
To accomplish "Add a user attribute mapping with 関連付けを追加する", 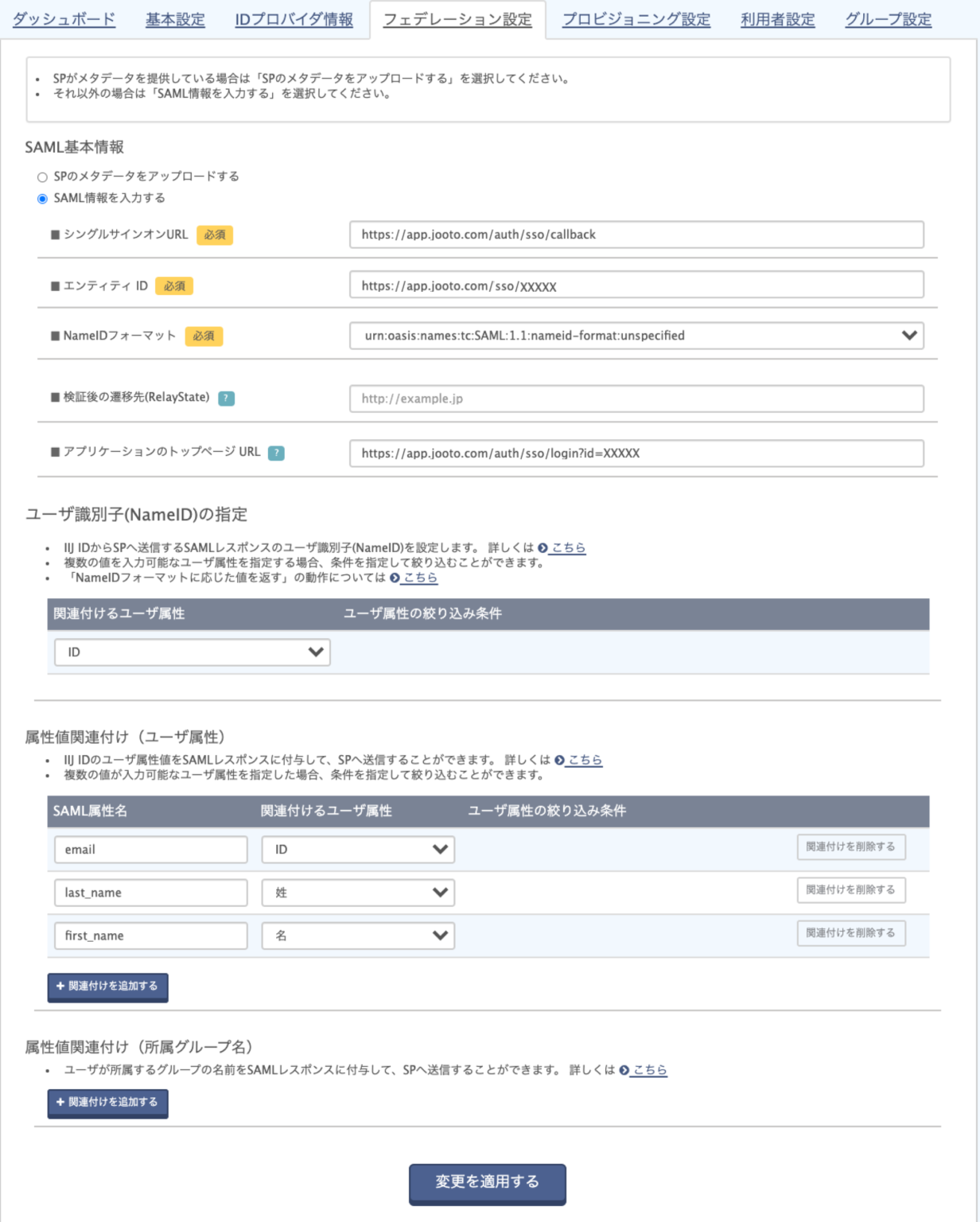I will coord(107,987).
